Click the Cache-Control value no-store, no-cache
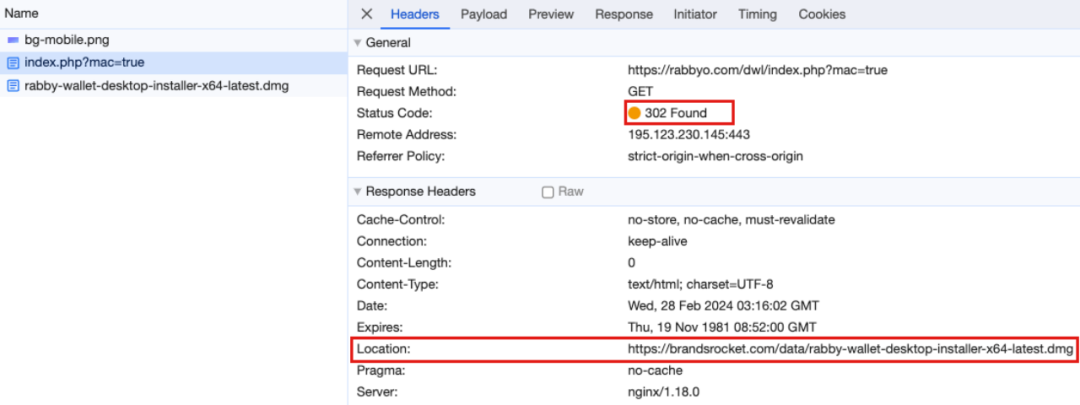This screenshot has height=405, width=1080. click(x=731, y=220)
